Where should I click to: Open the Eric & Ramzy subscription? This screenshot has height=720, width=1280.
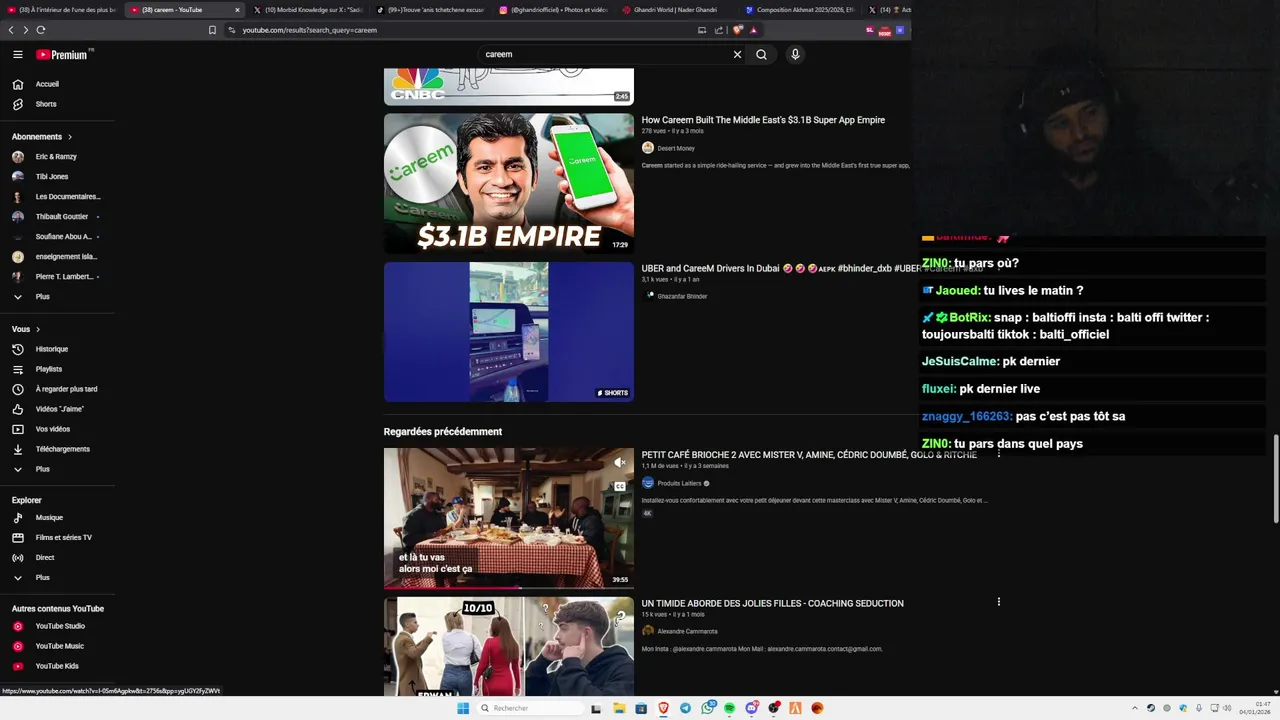[x=57, y=157]
